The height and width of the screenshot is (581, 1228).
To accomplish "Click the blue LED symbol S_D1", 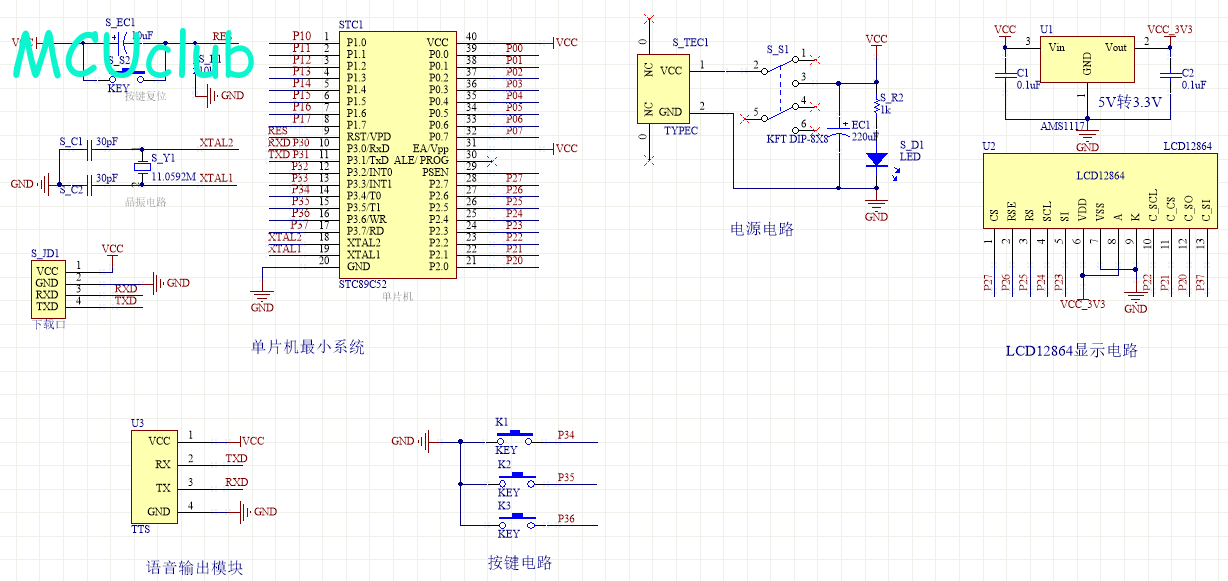I will [x=876, y=159].
